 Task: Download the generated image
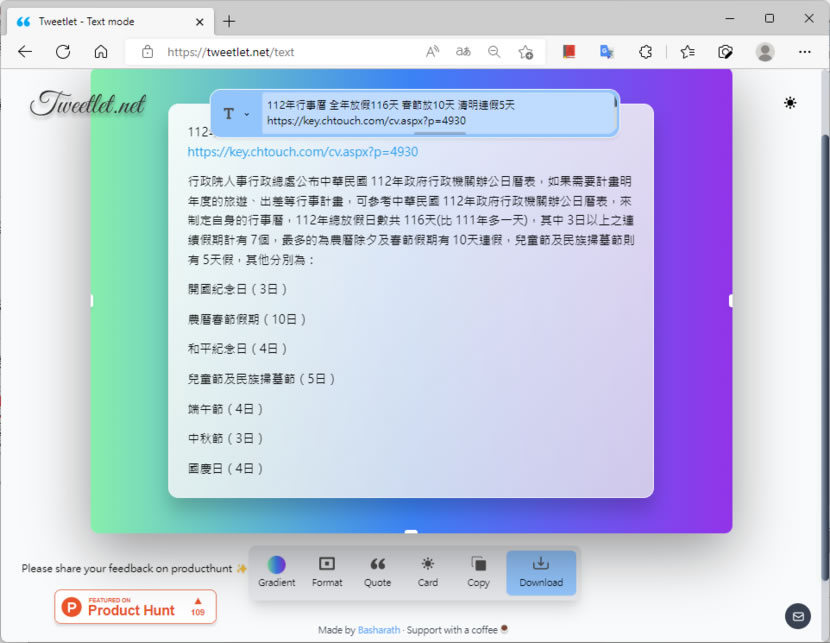[541, 573]
